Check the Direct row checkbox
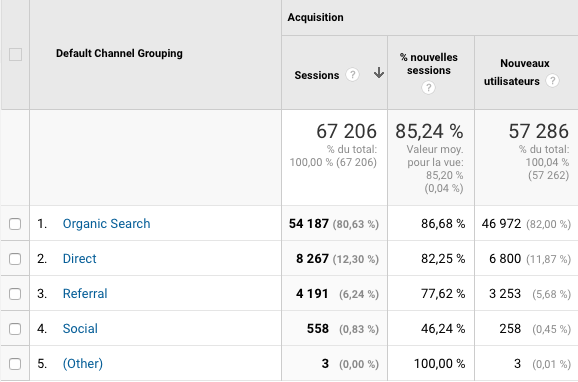The width and height of the screenshot is (578, 382). [15, 259]
